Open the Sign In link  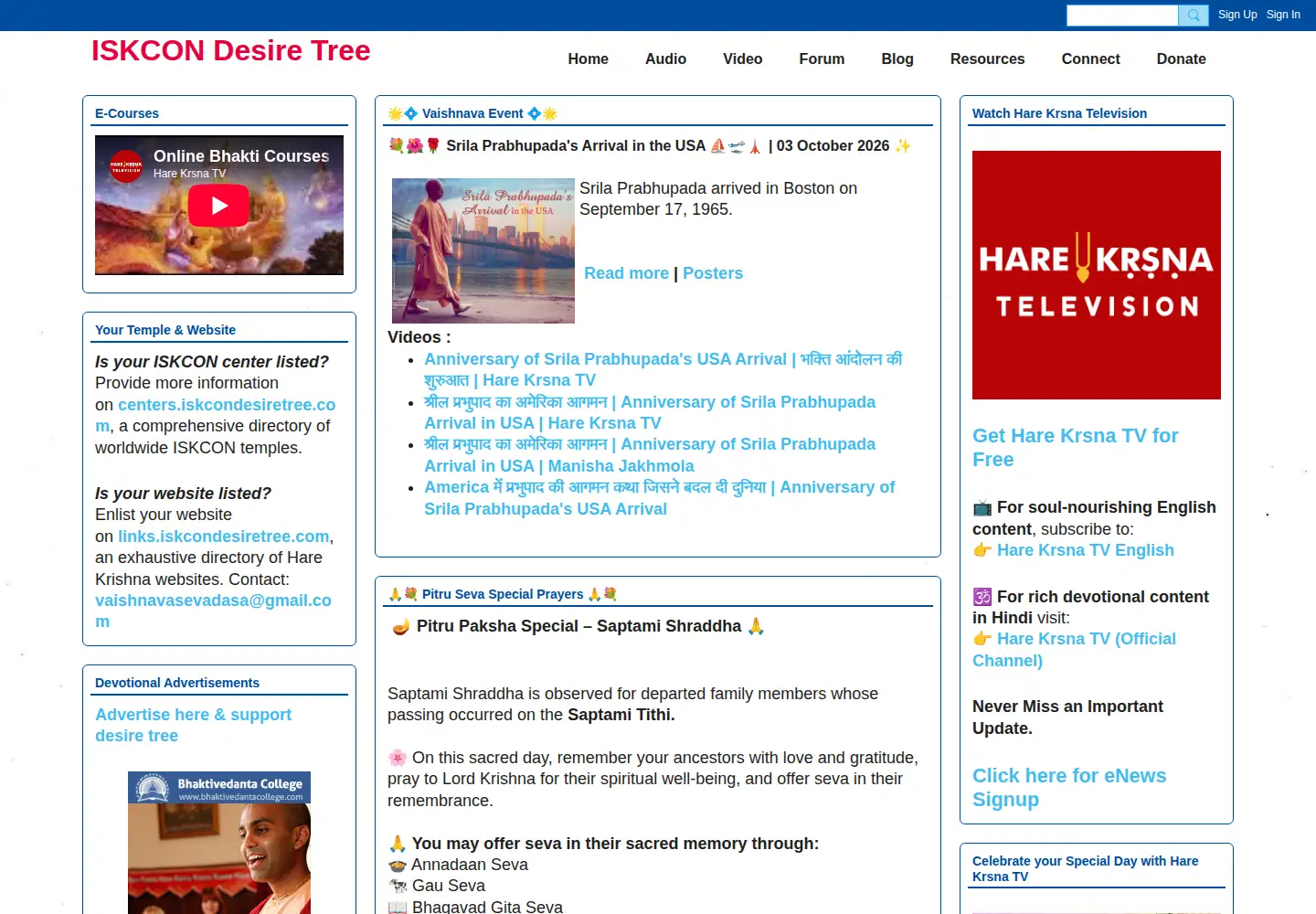pyautogui.click(x=1283, y=15)
